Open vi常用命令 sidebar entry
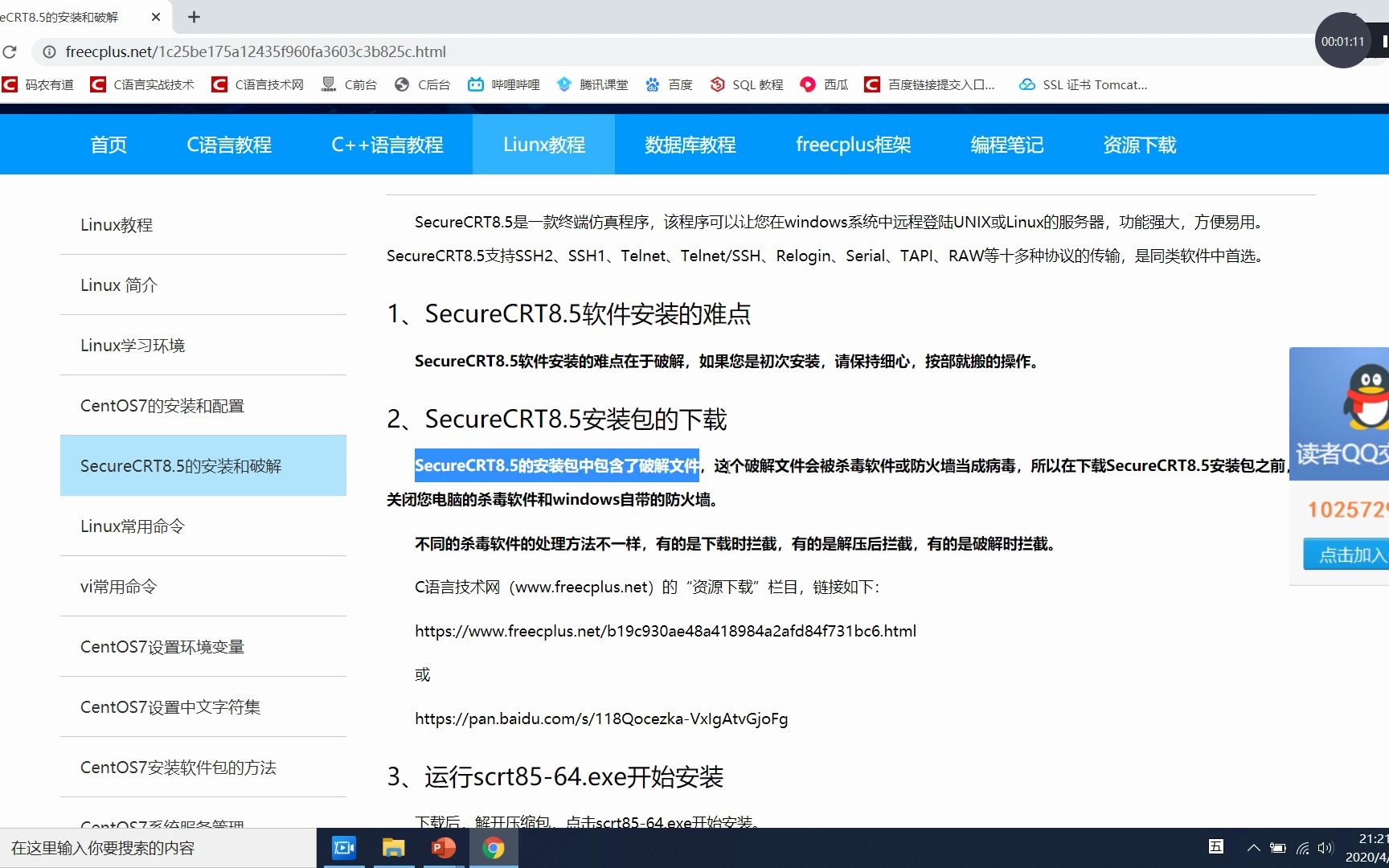1389x868 pixels. click(x=203, y=587)
